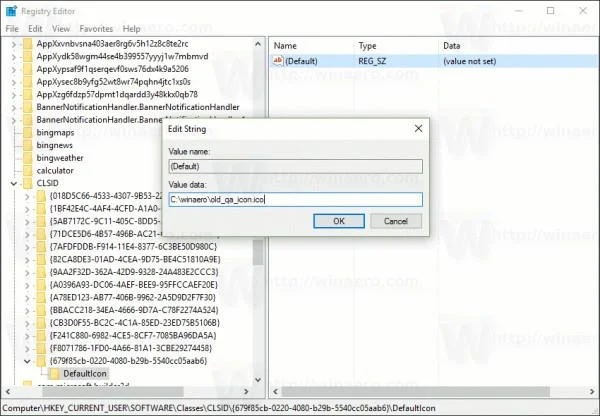This screenshot has width=600, height=416.
Task: Select the bingmaps key
Action: pos(55,133)
